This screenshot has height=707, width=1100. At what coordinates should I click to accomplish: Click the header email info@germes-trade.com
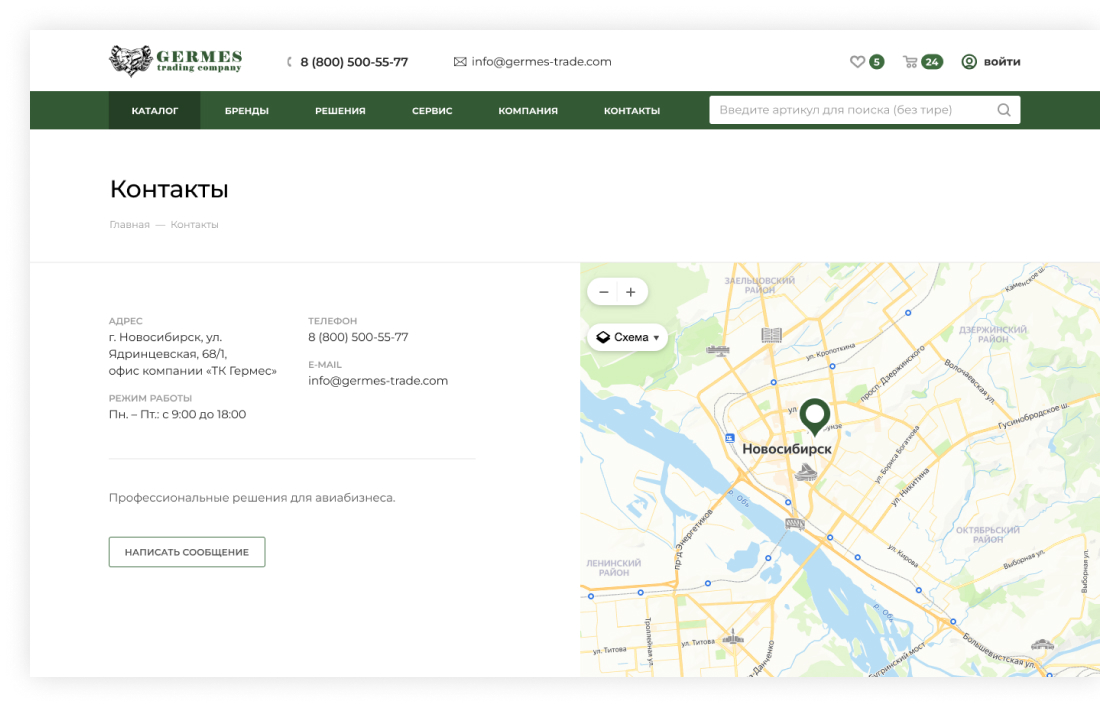[x=542, y=62]
